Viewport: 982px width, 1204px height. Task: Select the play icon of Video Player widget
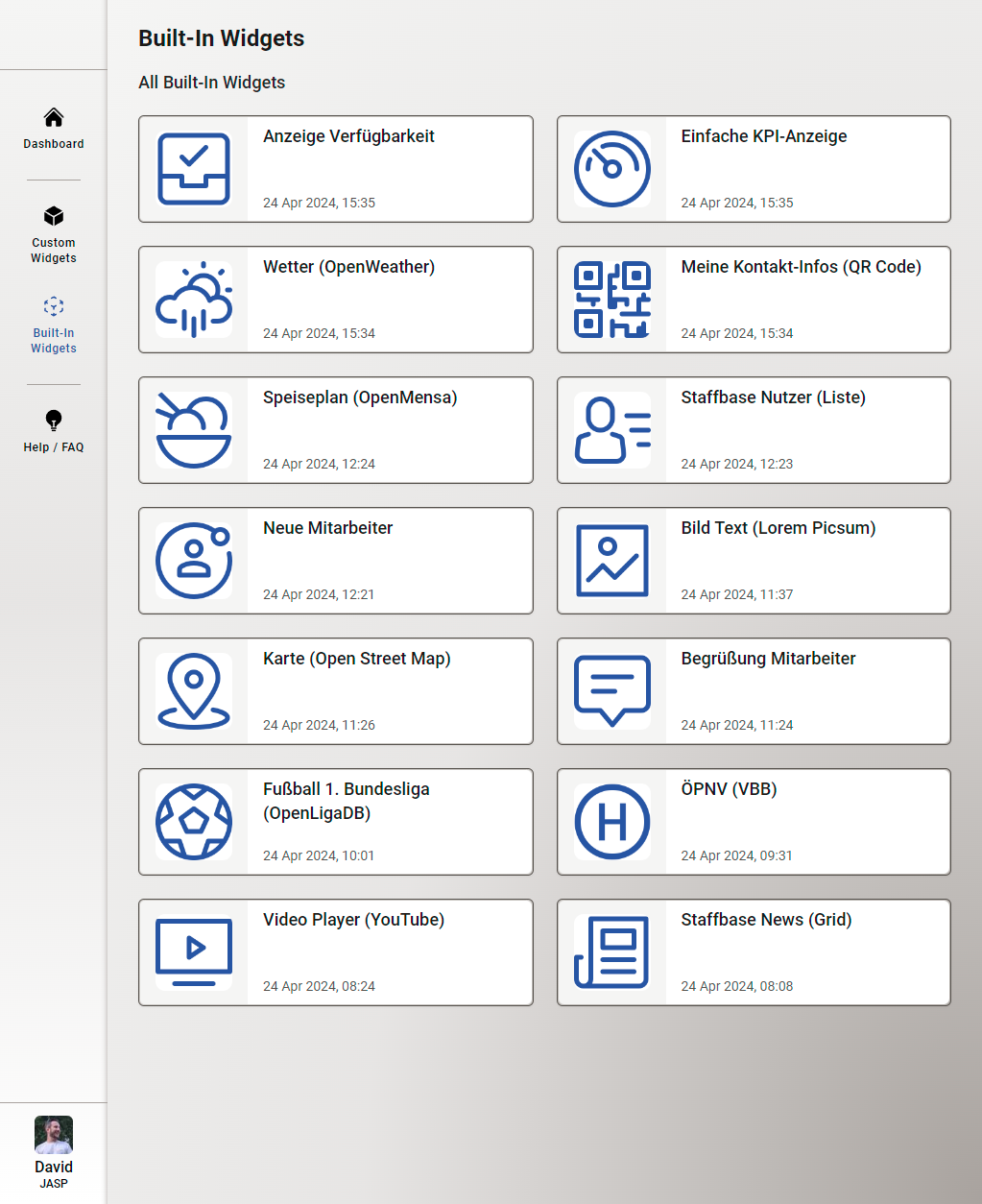[x=194, y=951]
